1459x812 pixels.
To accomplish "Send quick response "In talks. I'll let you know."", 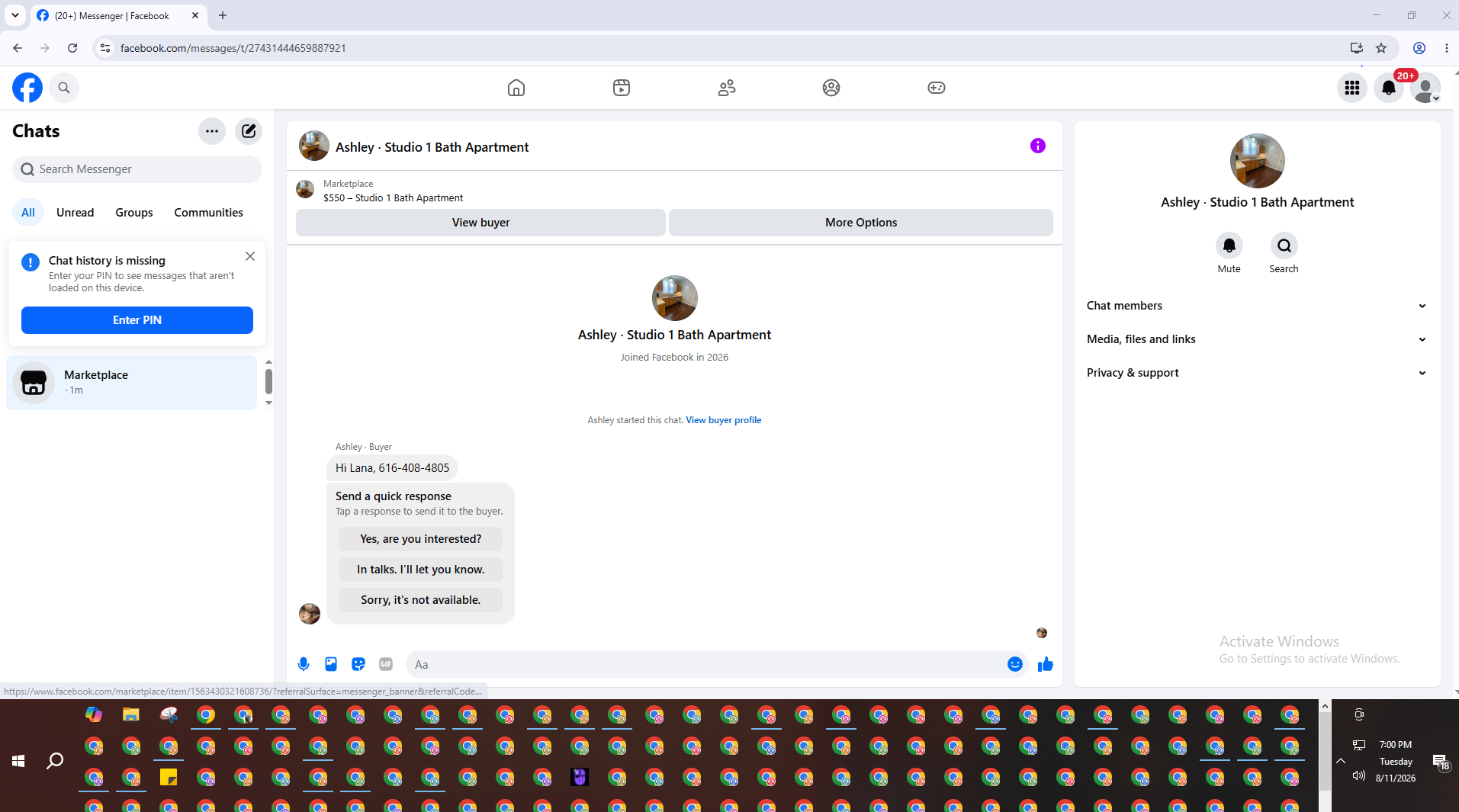I will pos(420,570).
